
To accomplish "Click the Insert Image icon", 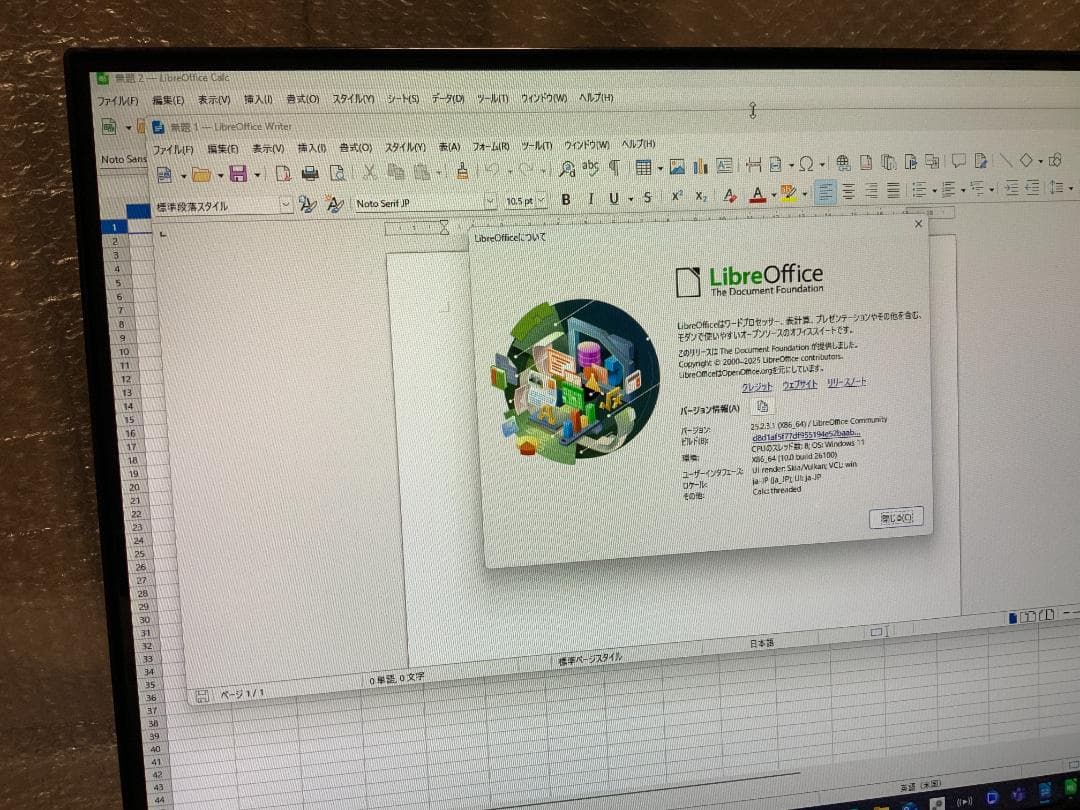I will [676, 163].
